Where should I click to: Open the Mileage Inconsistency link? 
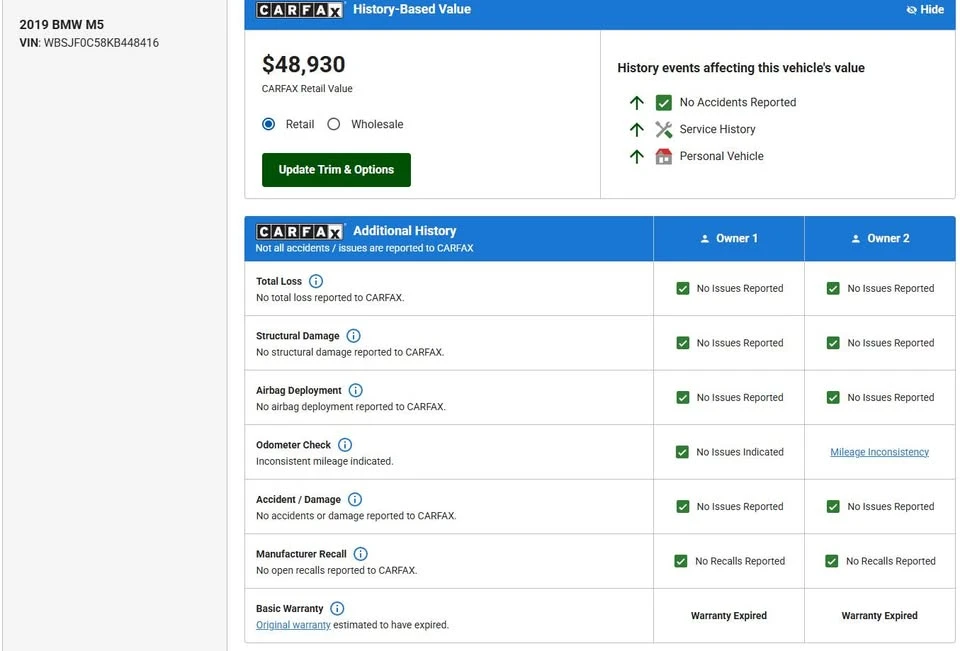coord(879,452)
